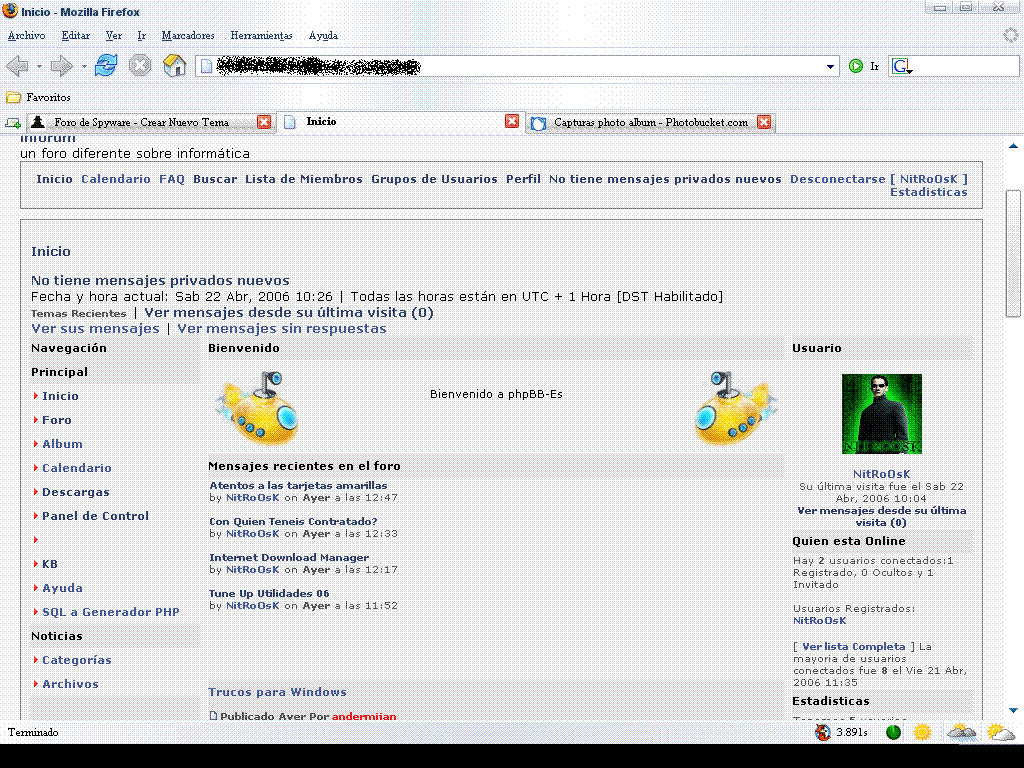Open the Ayuda menu
This screenshot has height=768, width=1024.
point(323,36)
